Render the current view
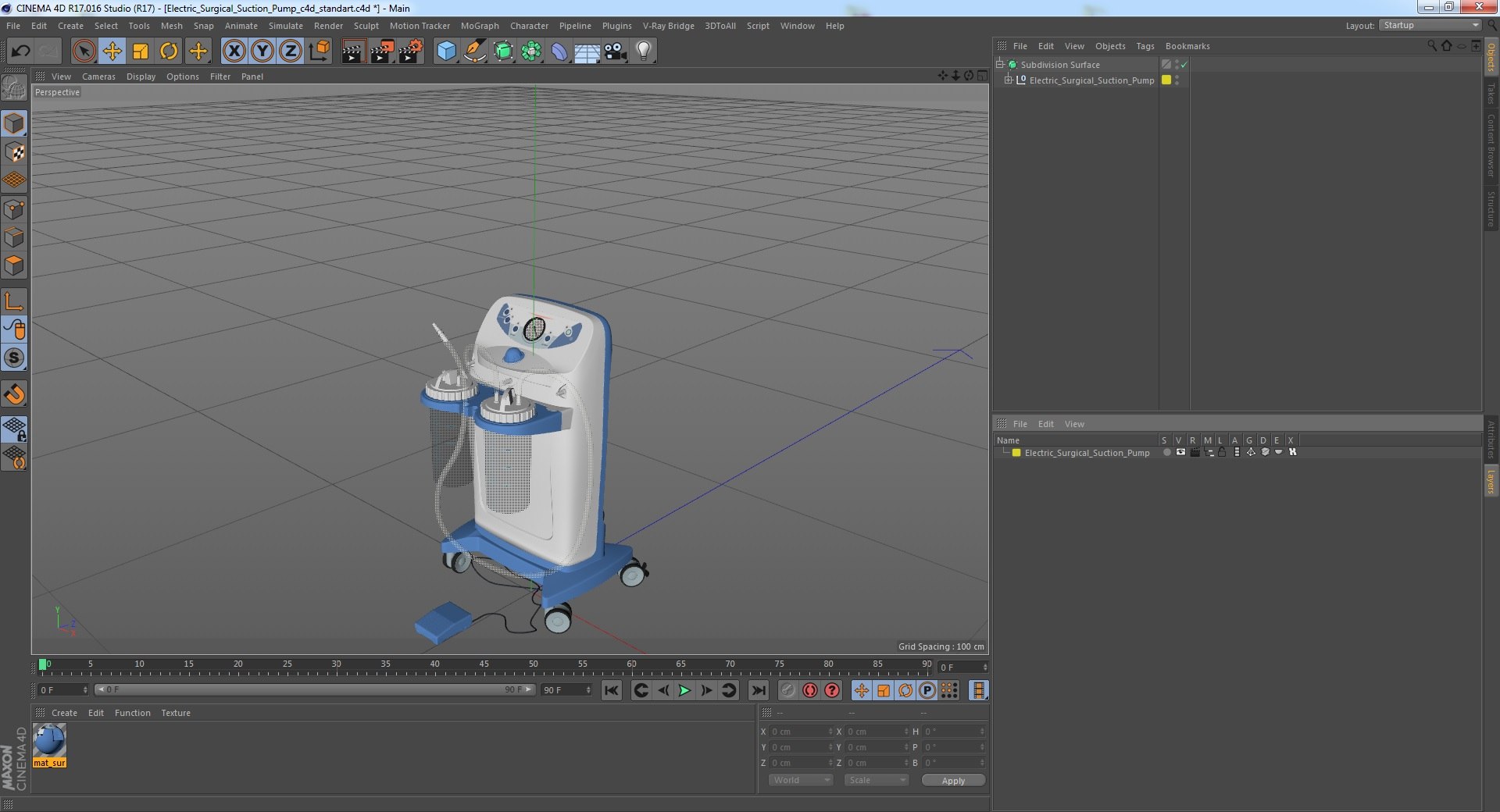The width and height of the screenshot is (1500, 812). point(353,52)
